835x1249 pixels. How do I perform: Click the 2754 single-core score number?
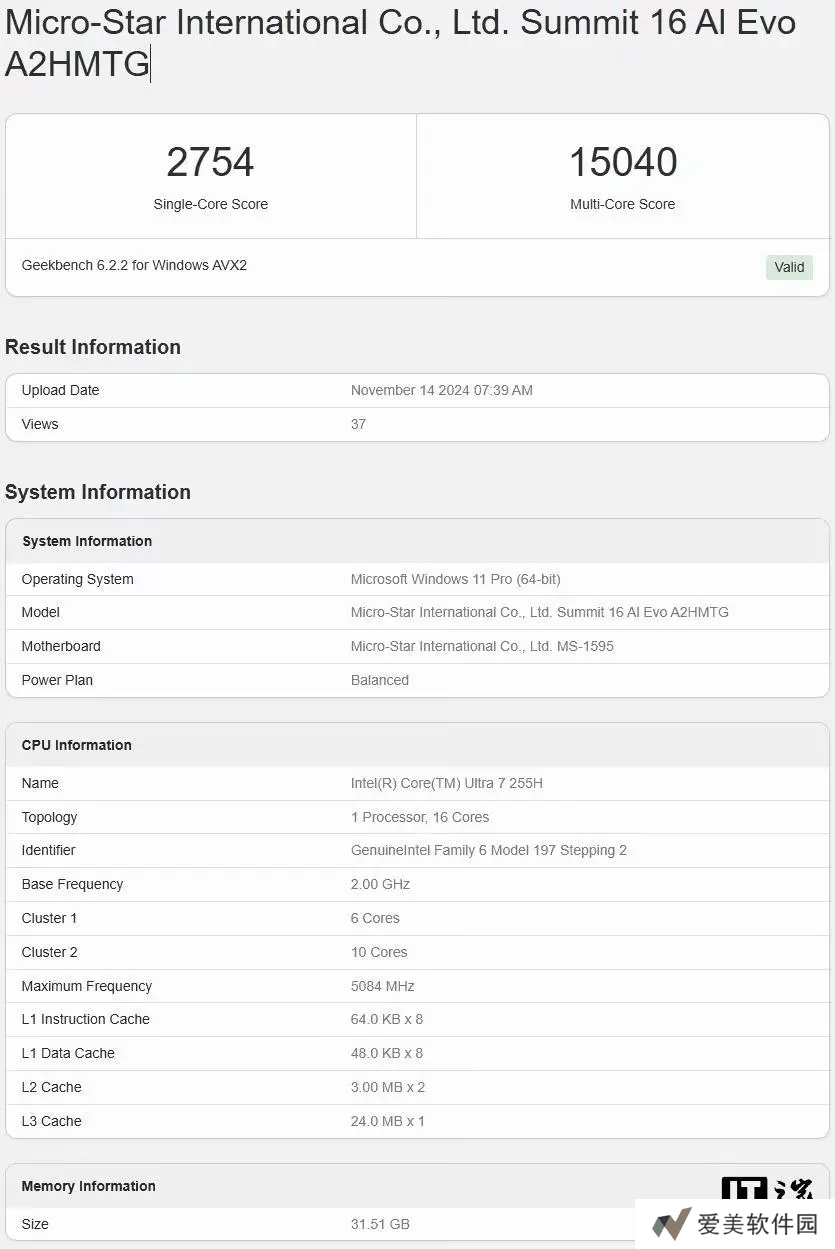tap(210, 162)
